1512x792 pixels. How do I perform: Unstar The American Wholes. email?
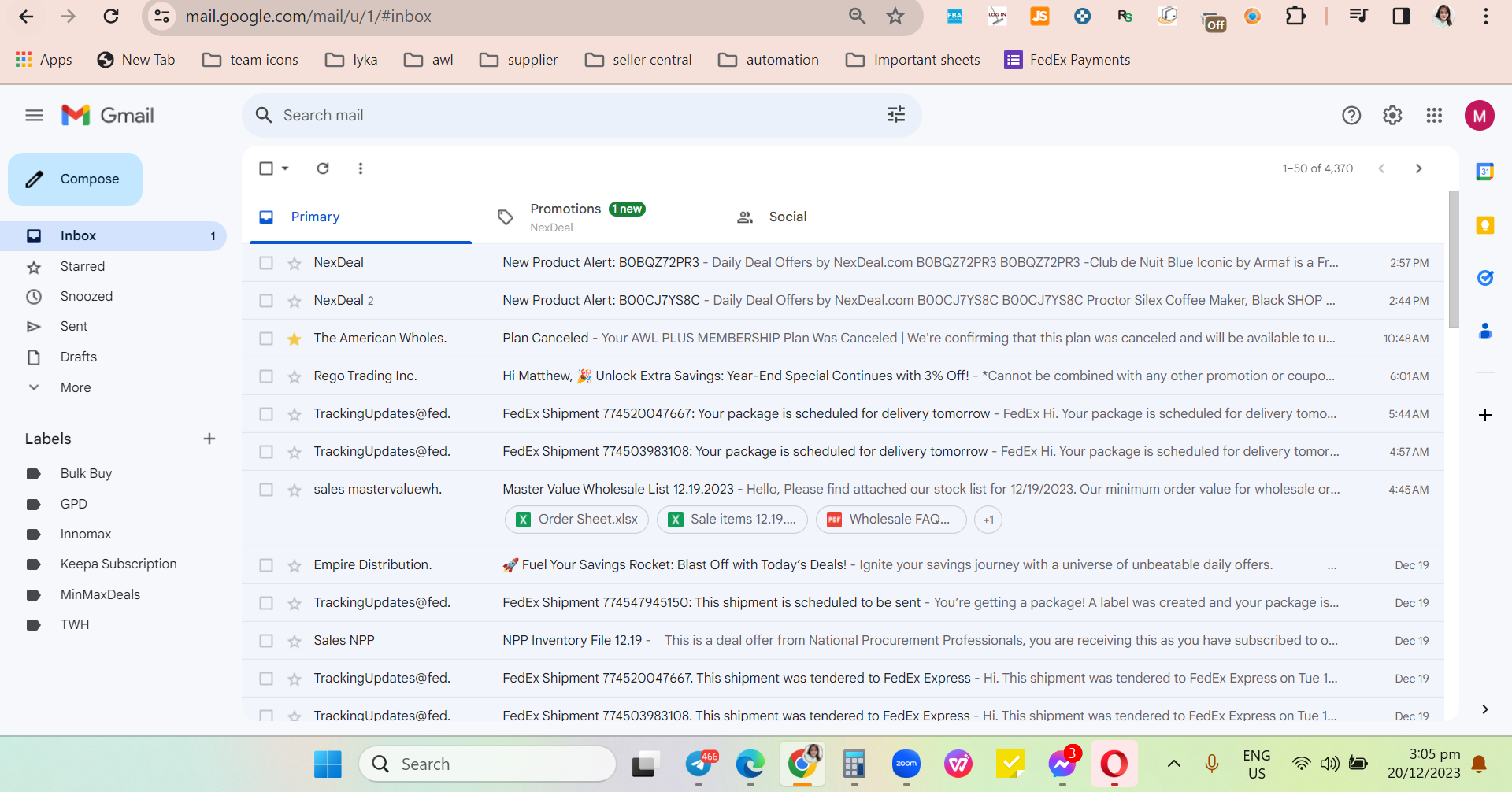coord(295,339)
